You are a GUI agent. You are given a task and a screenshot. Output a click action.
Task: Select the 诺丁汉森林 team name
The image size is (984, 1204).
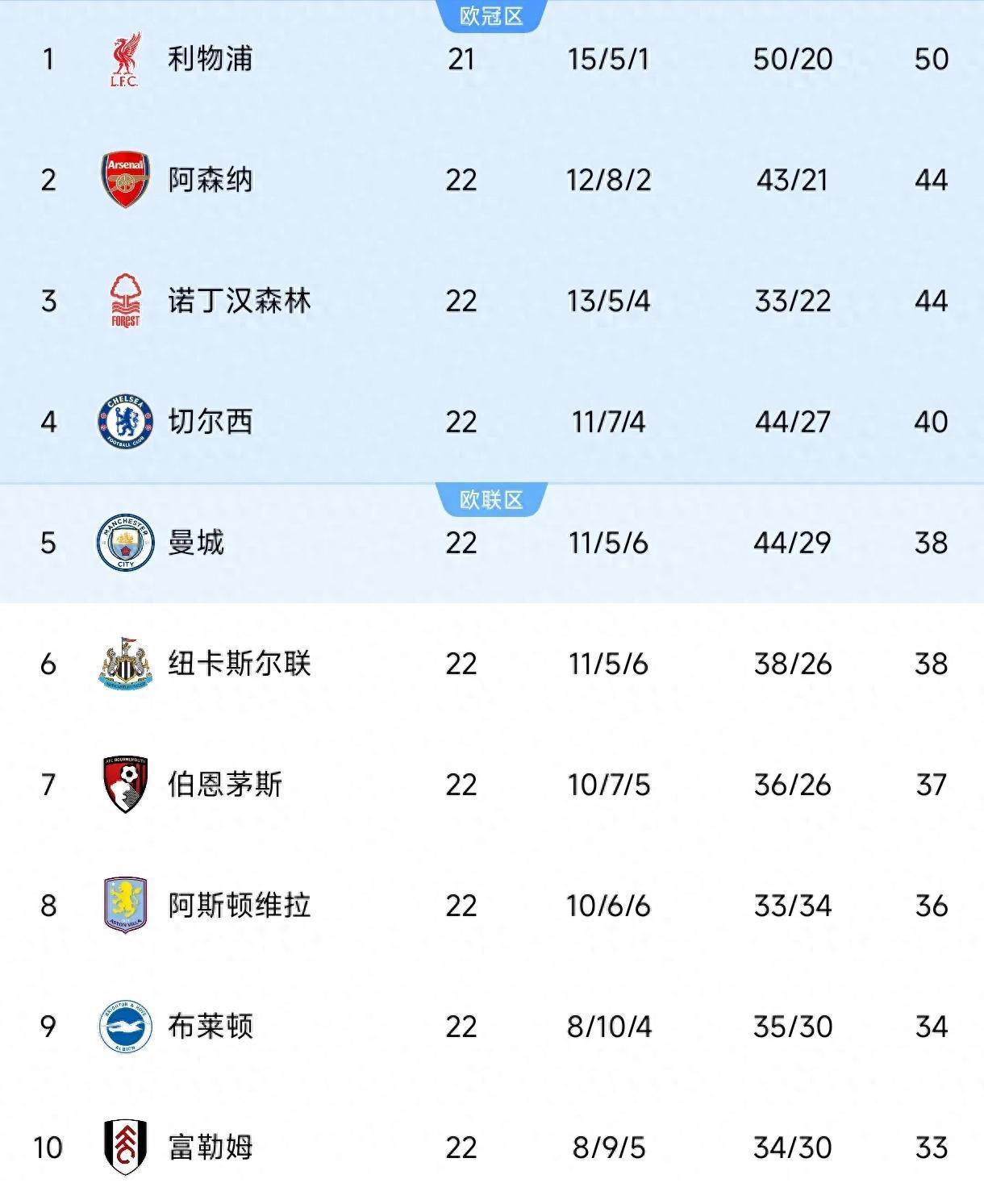click(239, 301)
